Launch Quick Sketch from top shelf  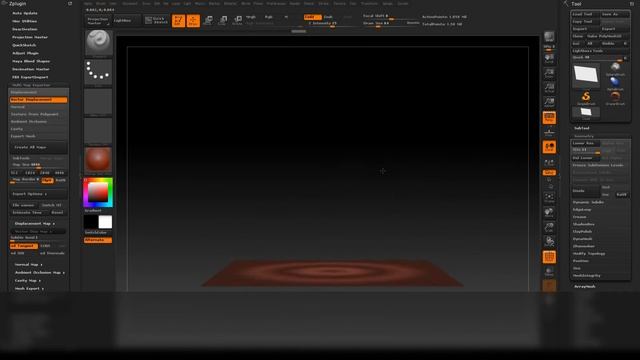[156, 20]
